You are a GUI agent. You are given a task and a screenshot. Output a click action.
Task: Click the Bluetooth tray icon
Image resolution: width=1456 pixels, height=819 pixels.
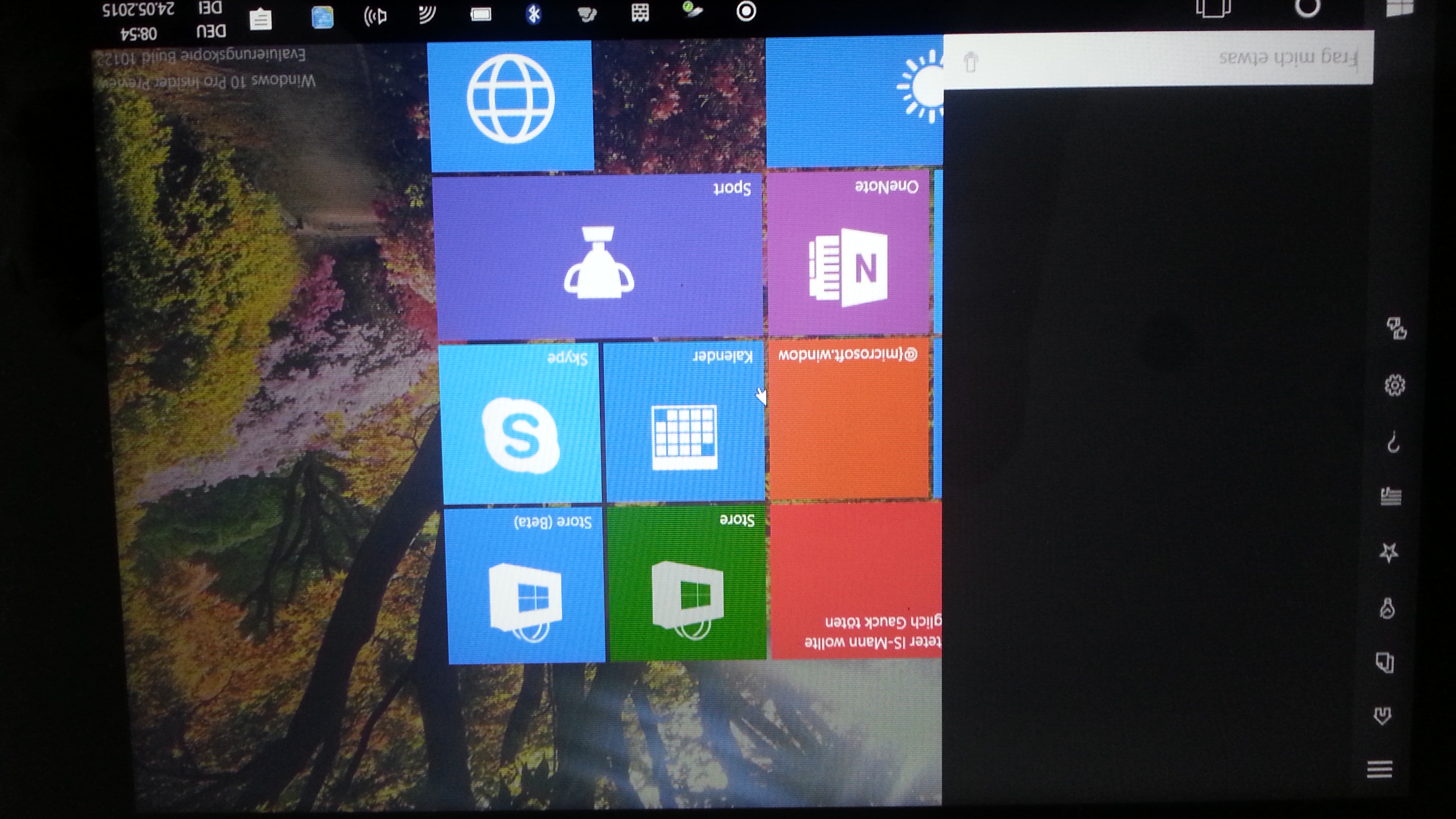533,13
